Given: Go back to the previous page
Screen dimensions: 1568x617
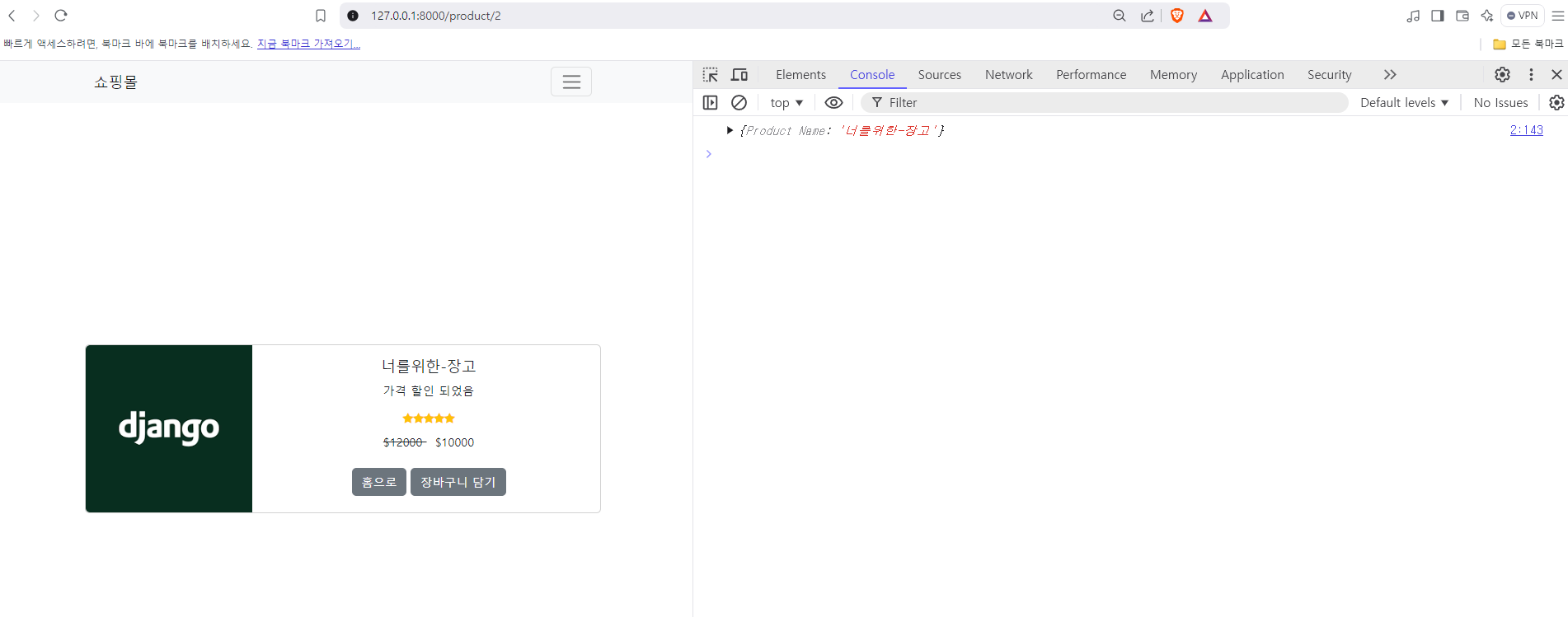Looking at the screenshot, I should (x=12, y=16).
